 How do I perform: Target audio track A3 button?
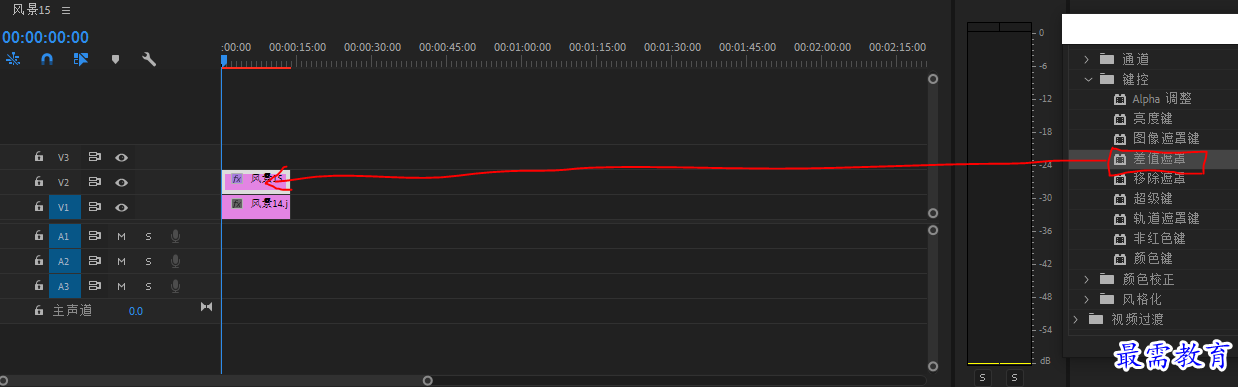click(64, 286)
